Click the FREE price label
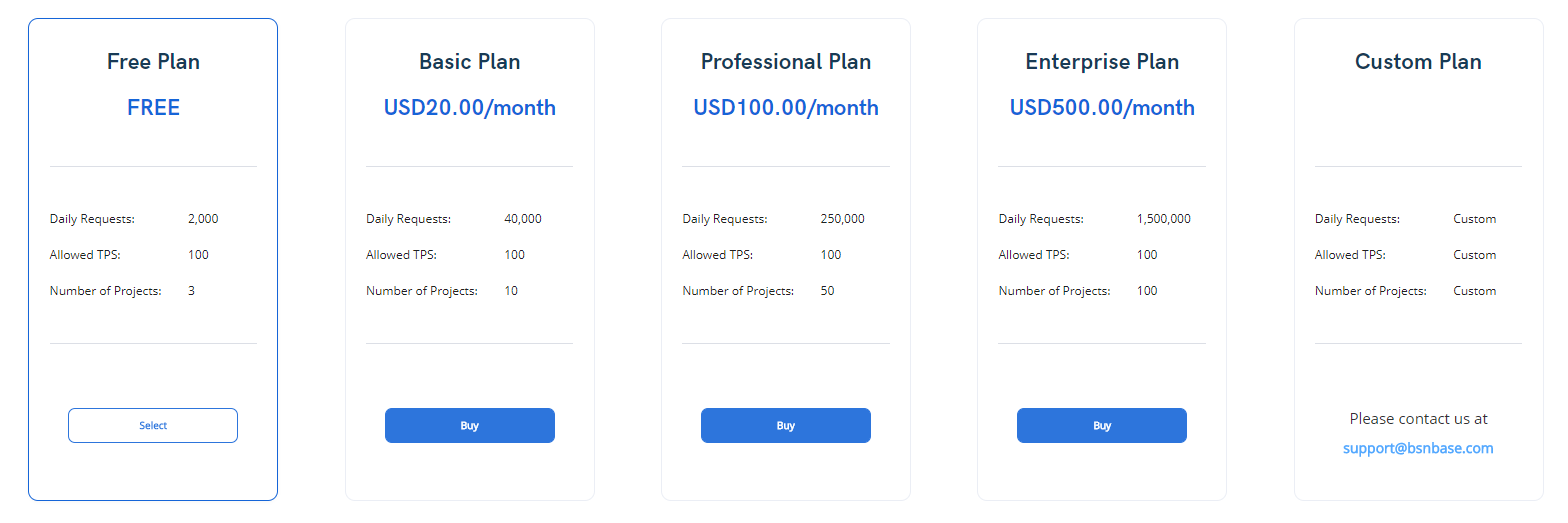 [x=153, y=107]
